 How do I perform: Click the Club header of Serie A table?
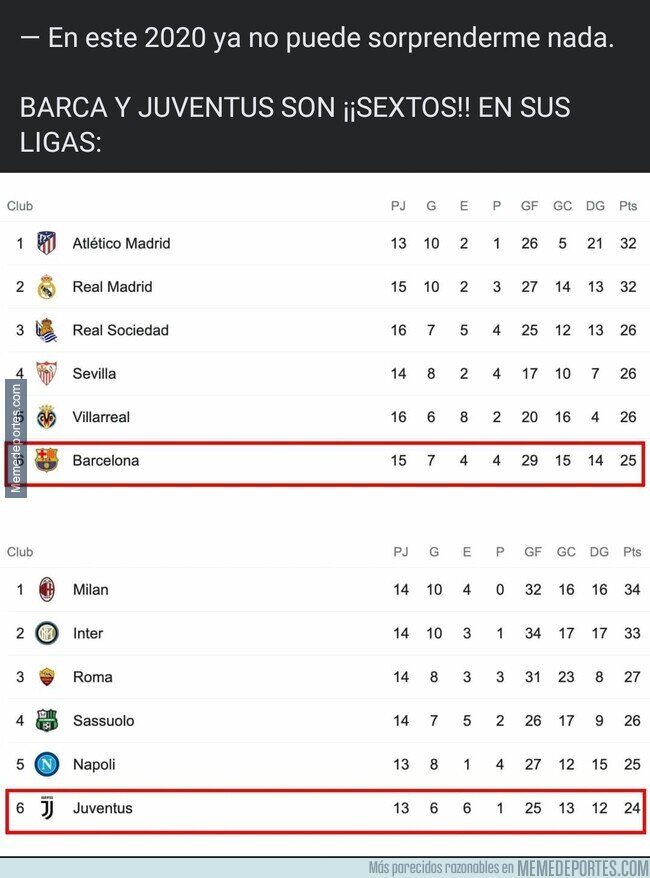(x=20, y=552)
